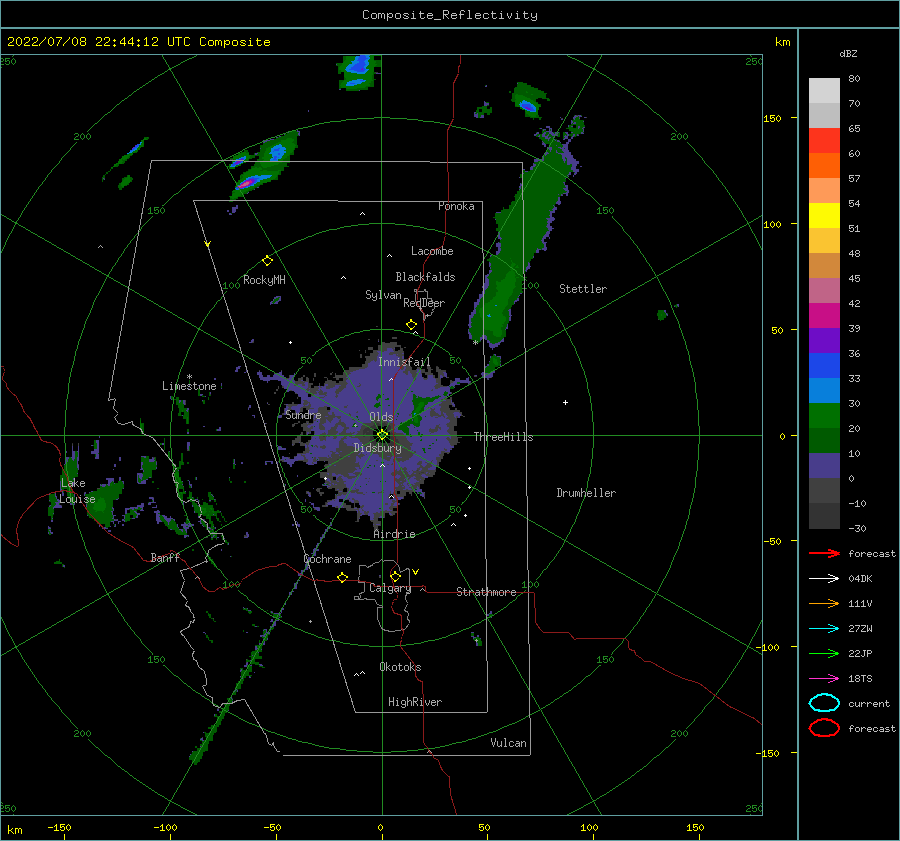The image size is (900, 841).
Task: Click the 18TS legend label
Action: point(860,679)
